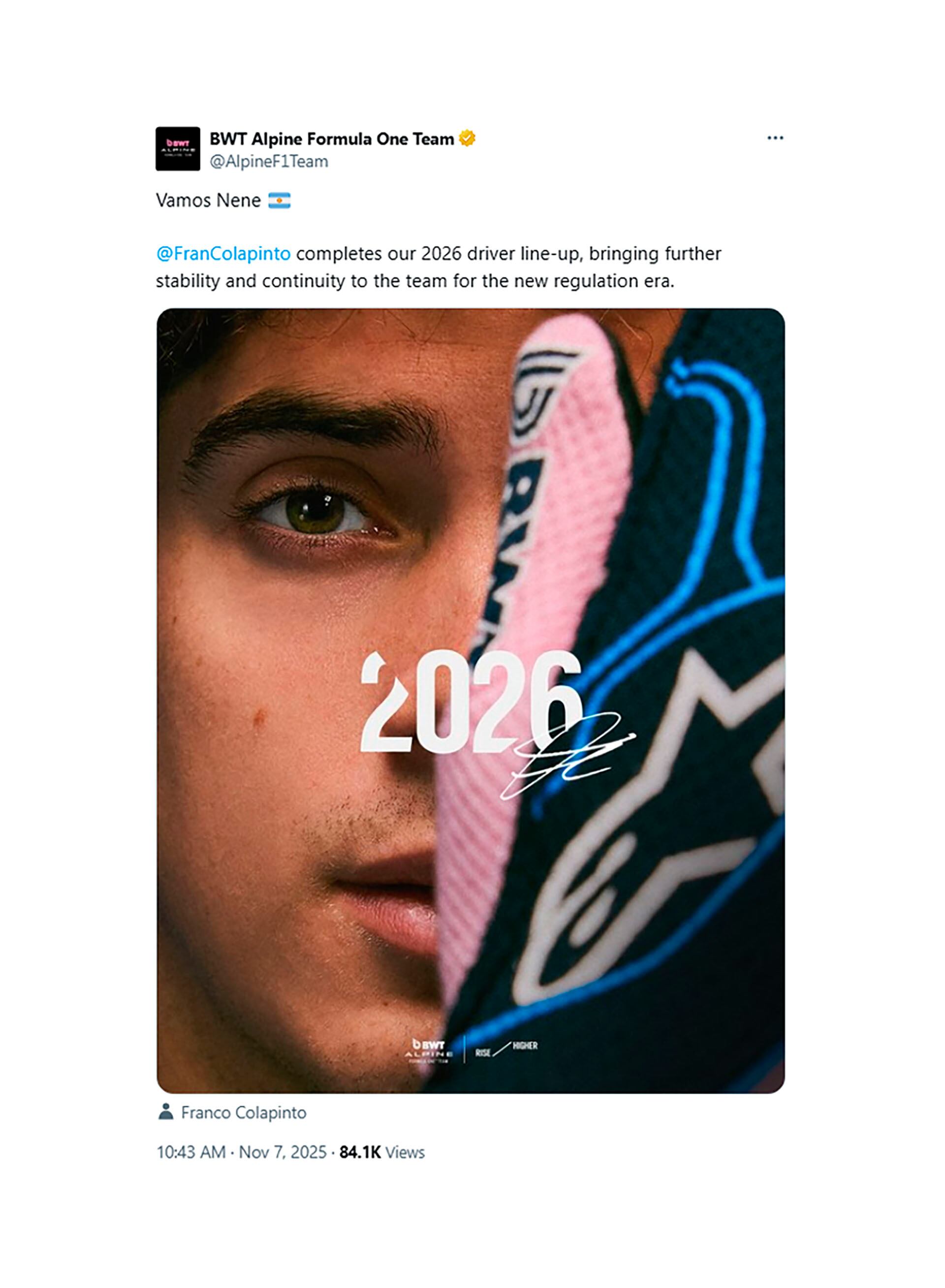The height and width of the screenshot is (1288, 945).
Task: Open the three-dot more options menu
Action: 775,138
